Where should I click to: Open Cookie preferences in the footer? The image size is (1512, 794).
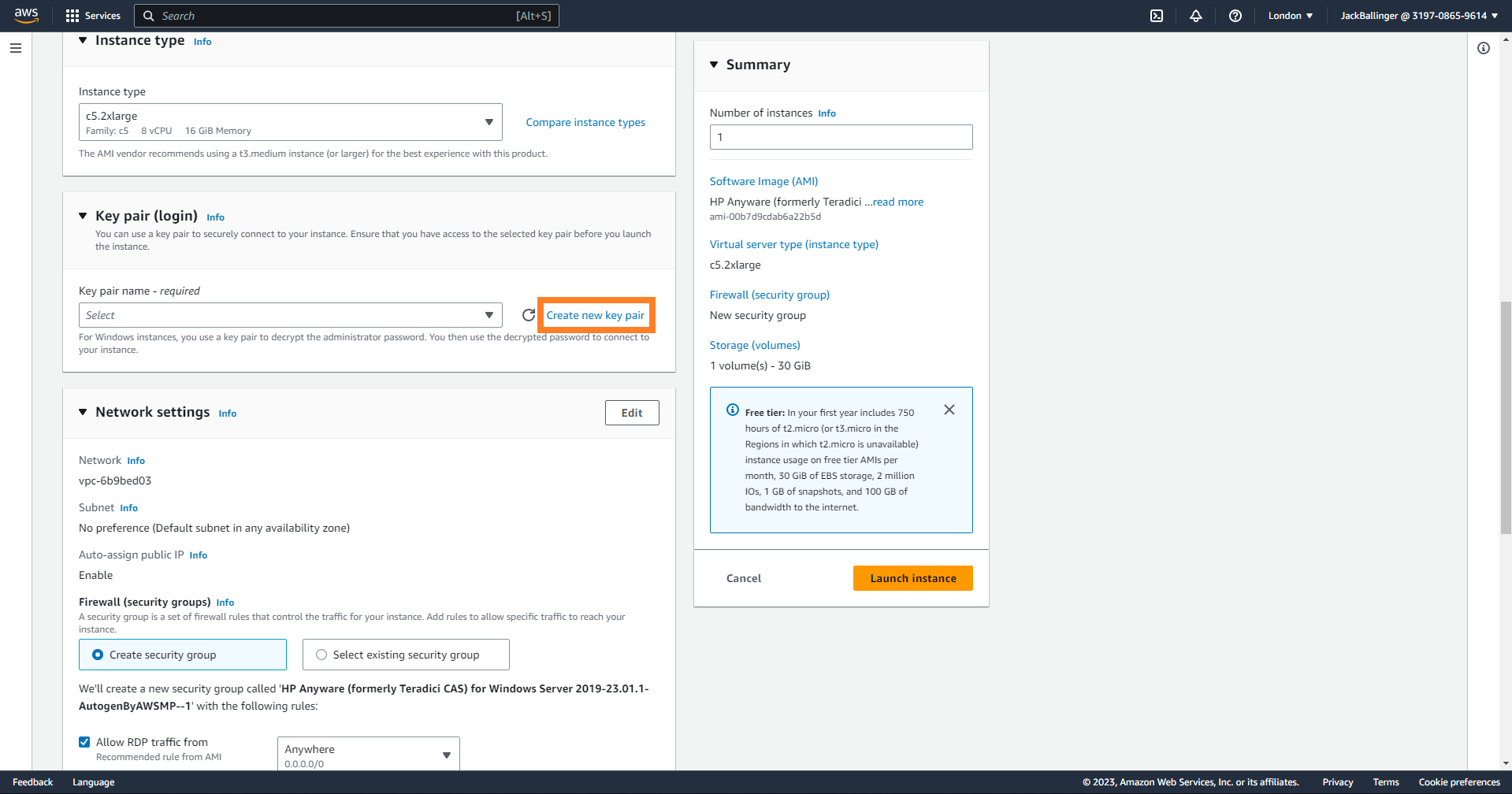click(1459, 782)
